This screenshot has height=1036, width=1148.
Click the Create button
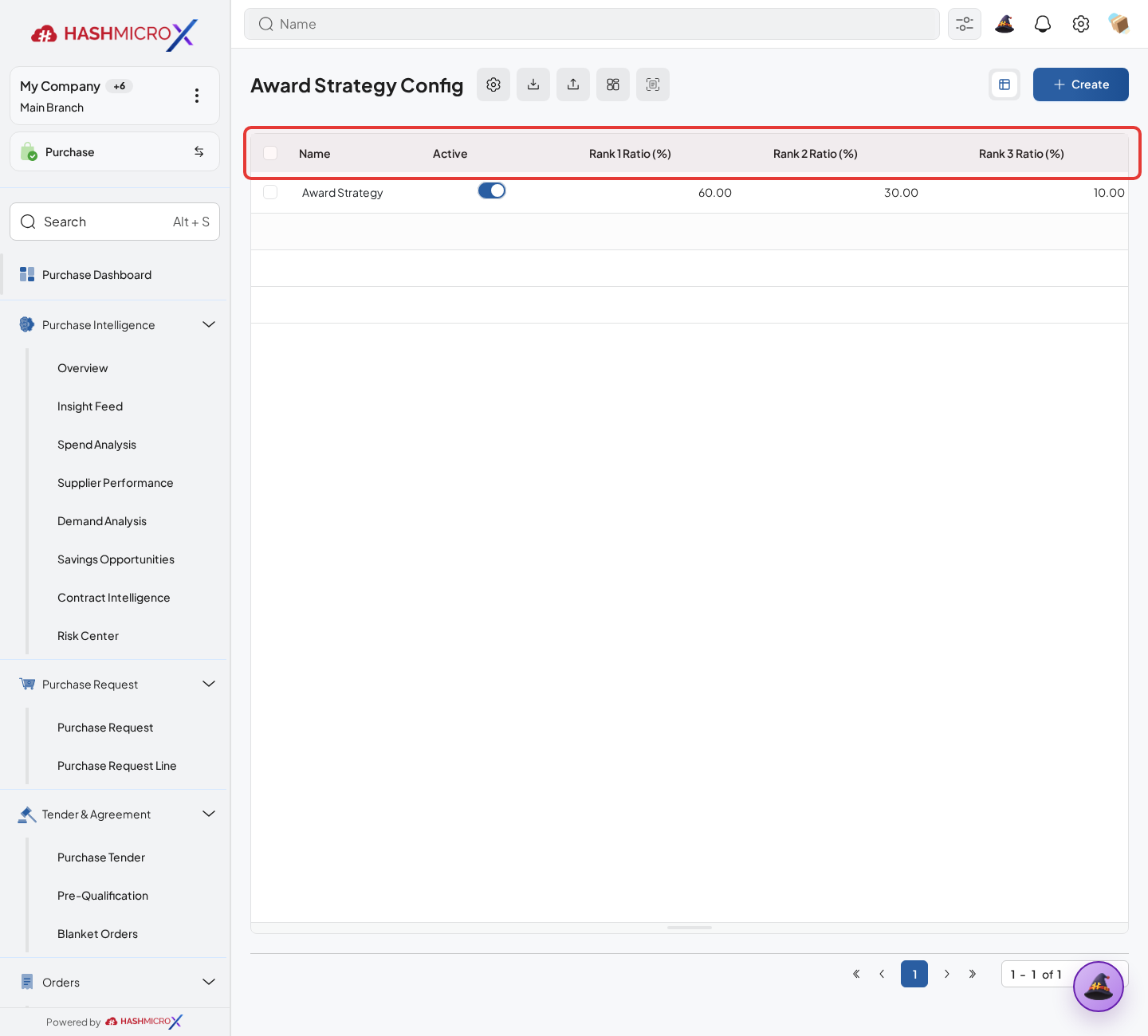(1081, 84)
